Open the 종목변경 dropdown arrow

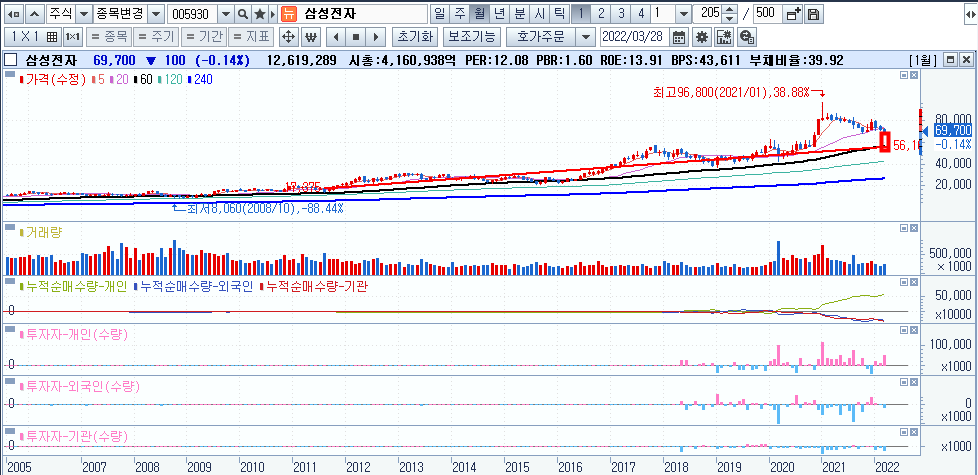click(157, 14)
